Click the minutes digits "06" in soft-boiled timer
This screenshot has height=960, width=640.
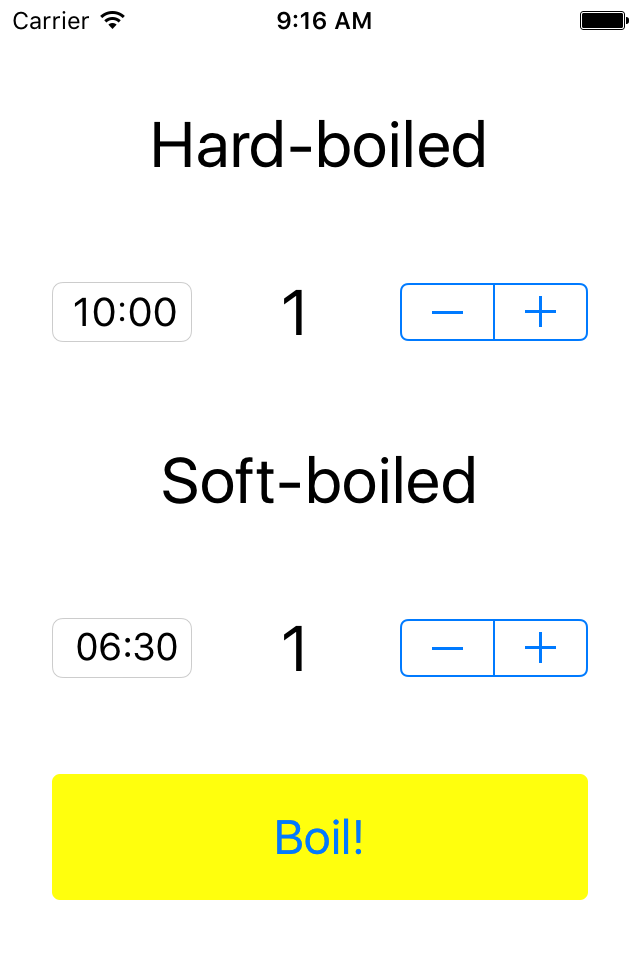98,648
